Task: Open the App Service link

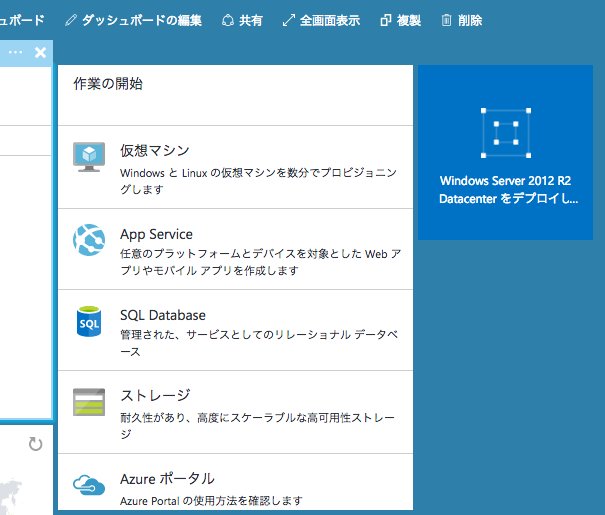Action: [156, 234]
